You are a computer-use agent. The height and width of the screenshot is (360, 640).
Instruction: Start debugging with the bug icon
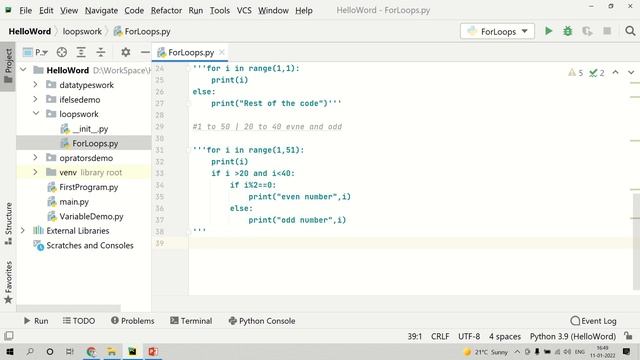(x=568, y=31)
